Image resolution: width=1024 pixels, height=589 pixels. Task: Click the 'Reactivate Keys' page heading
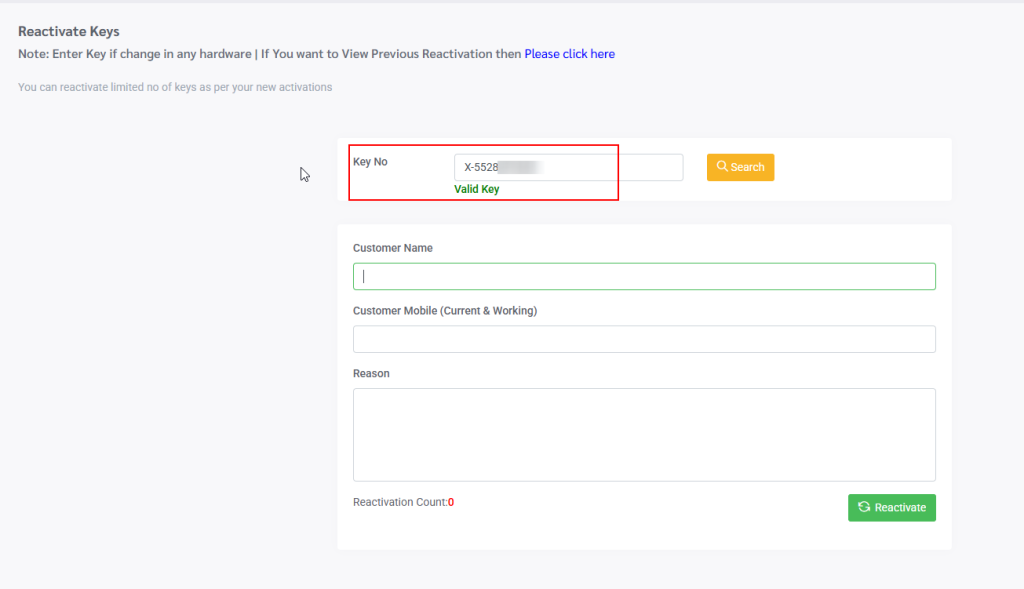click(68, 32)
